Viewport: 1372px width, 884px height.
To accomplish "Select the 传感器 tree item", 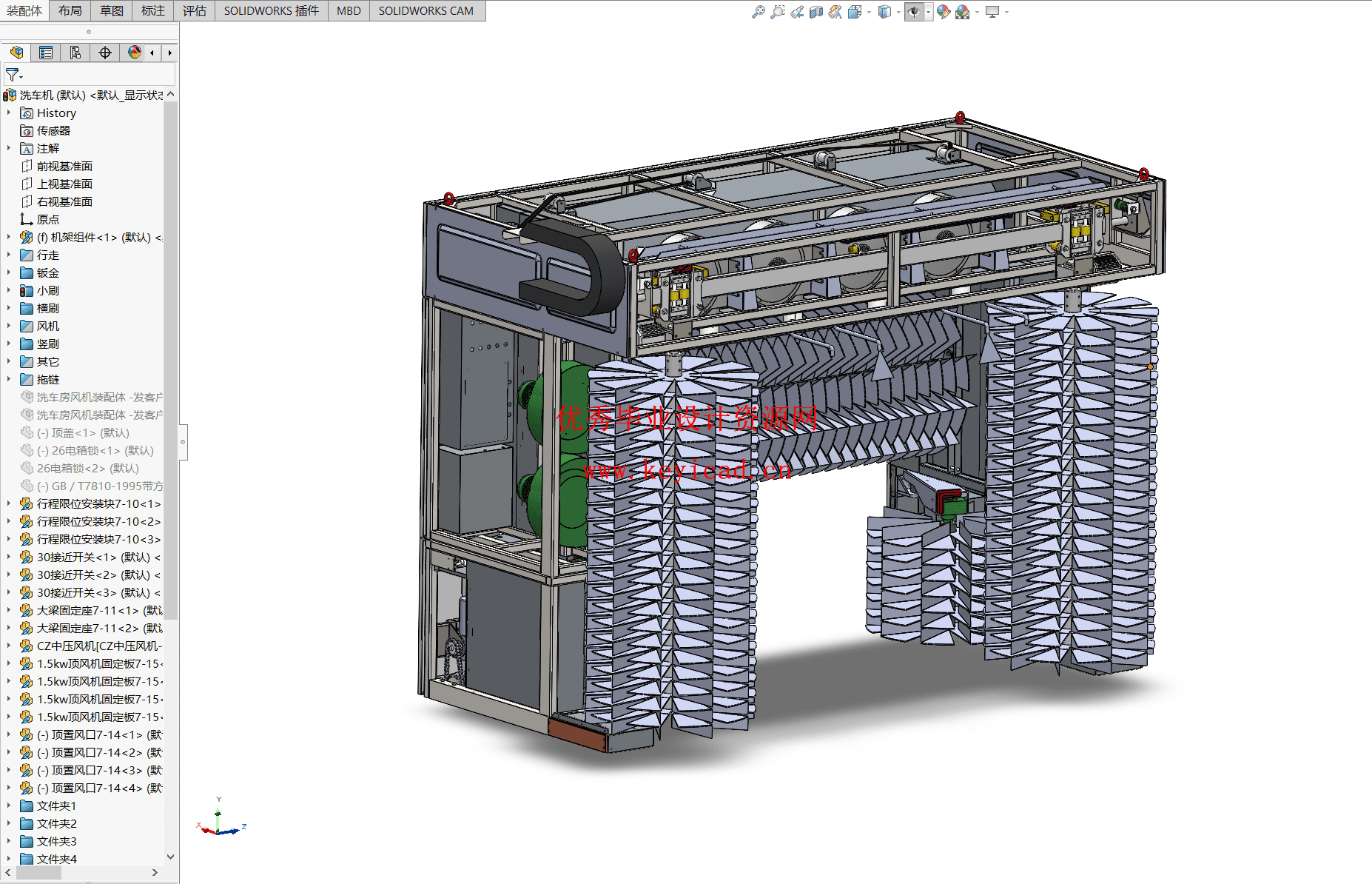I will point(53,131).
